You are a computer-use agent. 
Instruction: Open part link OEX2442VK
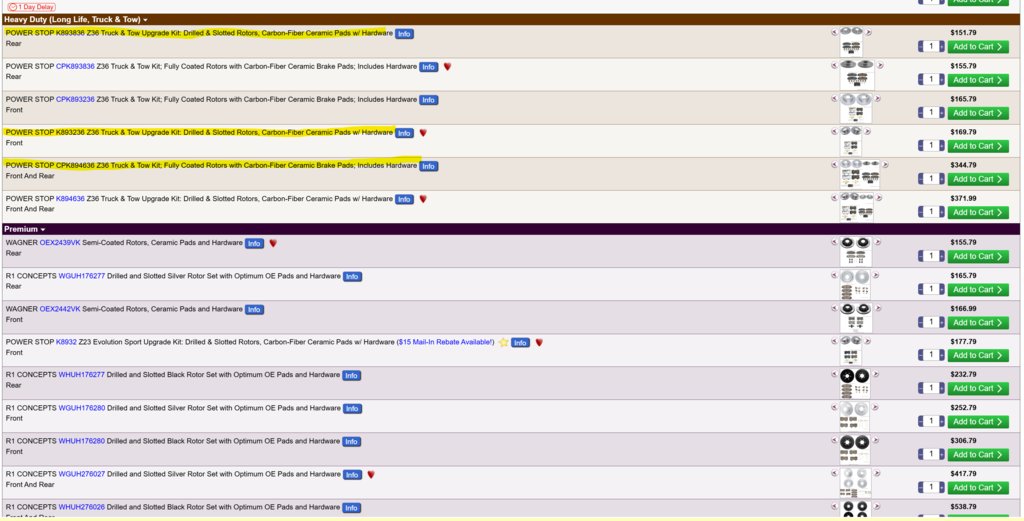click(x=60, y=309)
